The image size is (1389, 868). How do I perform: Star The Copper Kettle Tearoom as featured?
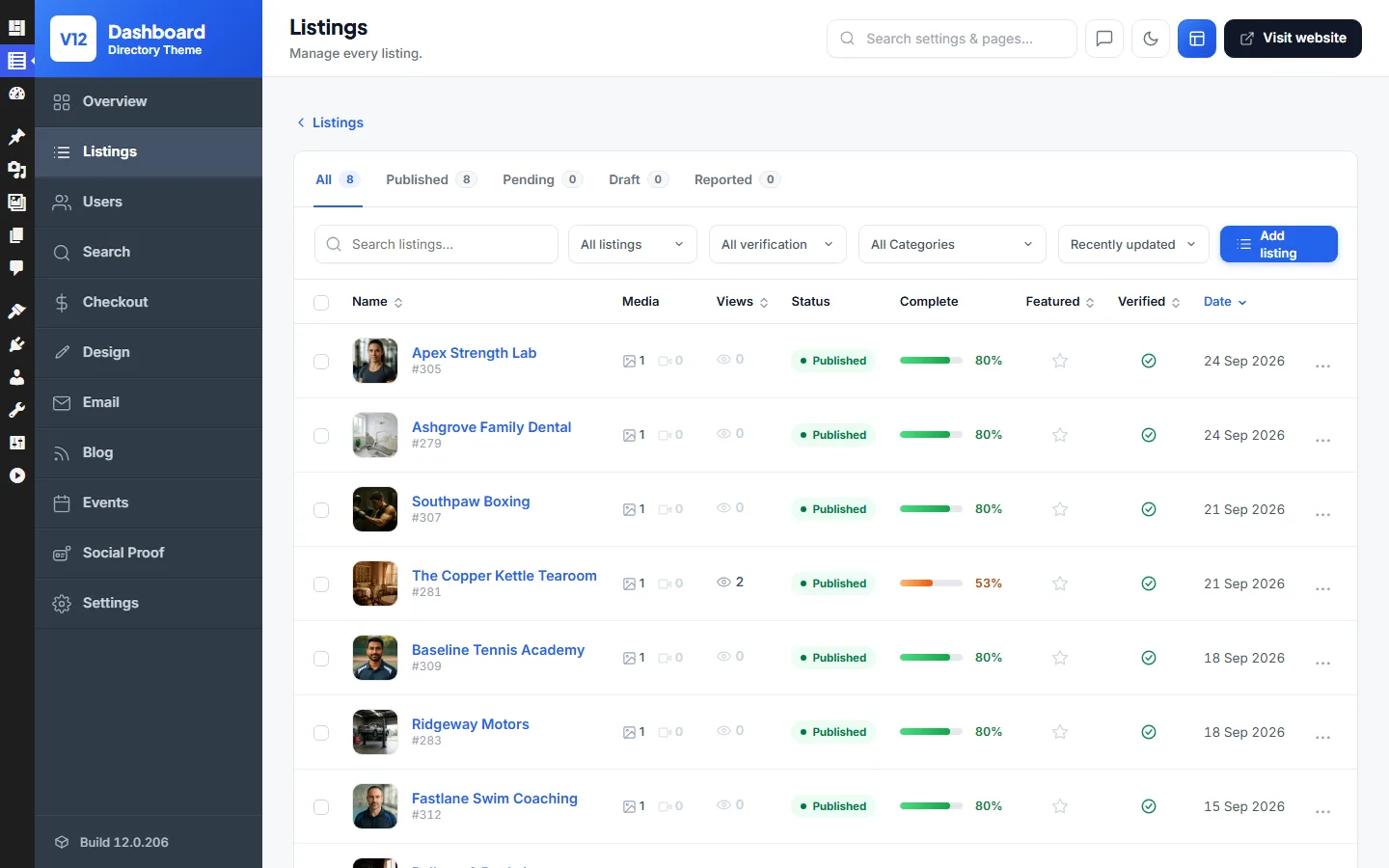(x=1060, y=583)
